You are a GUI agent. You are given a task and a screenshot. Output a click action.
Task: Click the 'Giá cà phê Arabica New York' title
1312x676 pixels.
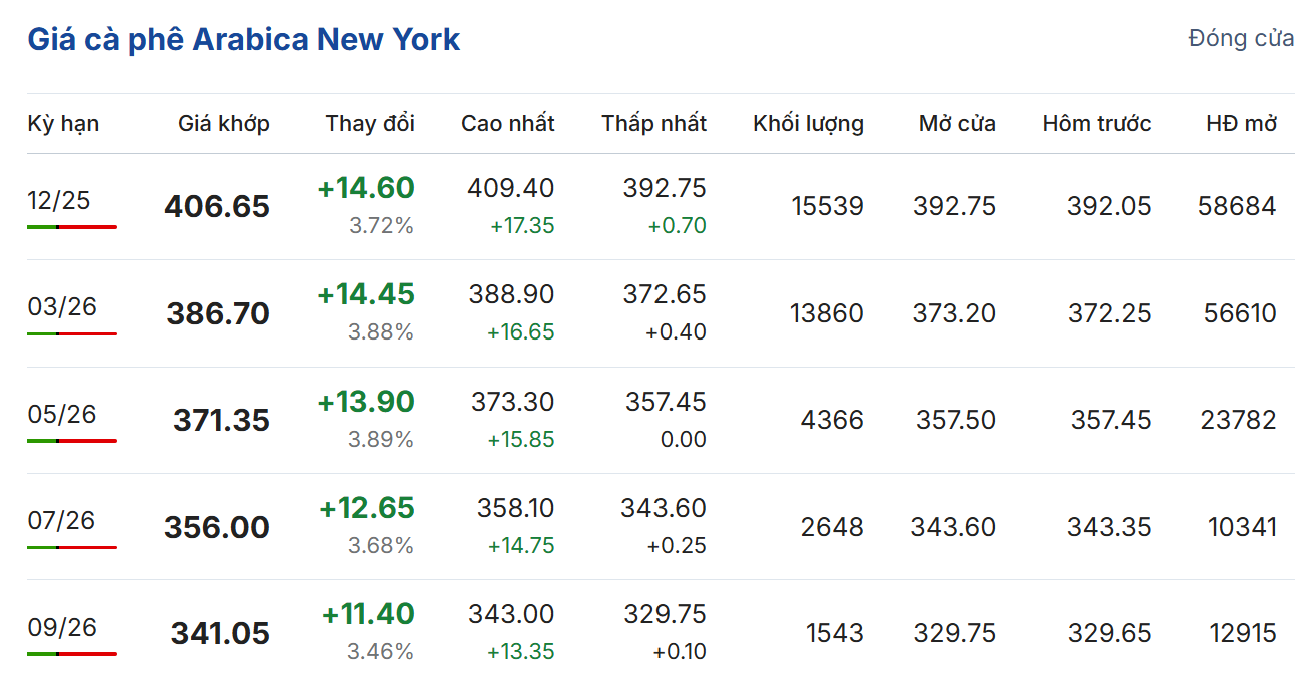click(x=243, y=40)
